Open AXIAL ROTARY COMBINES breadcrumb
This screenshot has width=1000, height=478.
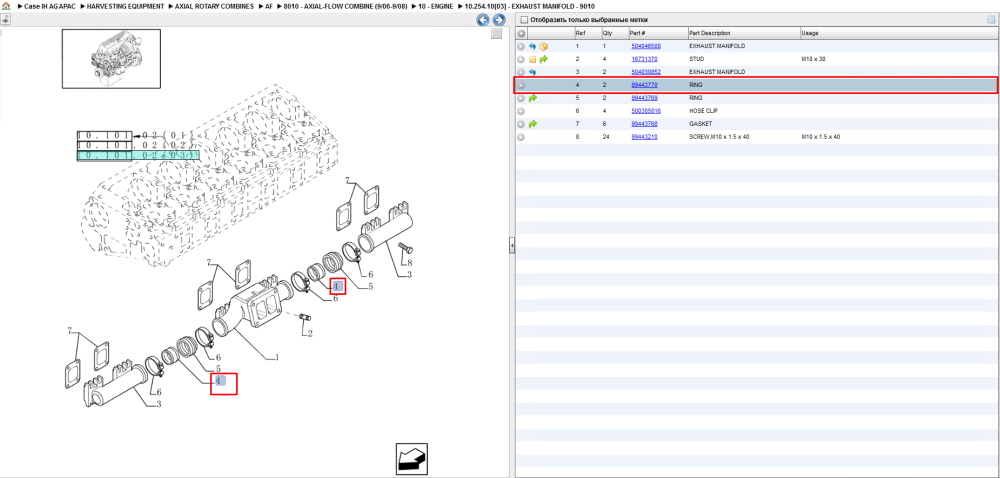214,6
